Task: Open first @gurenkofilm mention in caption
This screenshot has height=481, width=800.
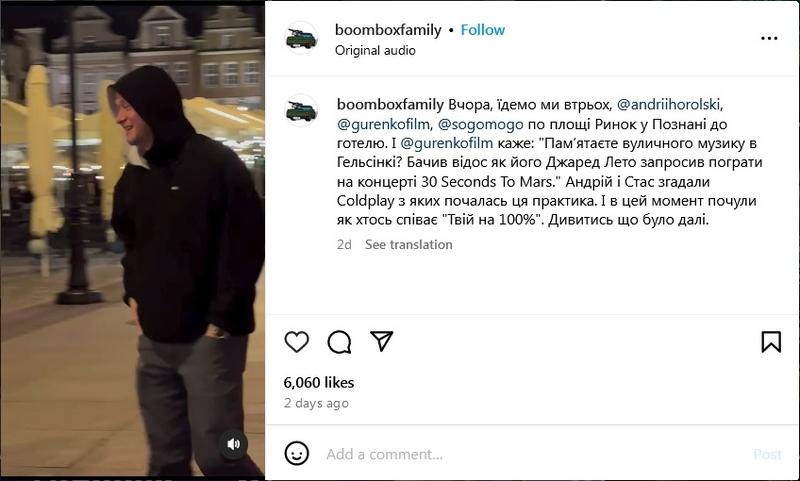Action: pyautogui.click(x=383, y=124)
